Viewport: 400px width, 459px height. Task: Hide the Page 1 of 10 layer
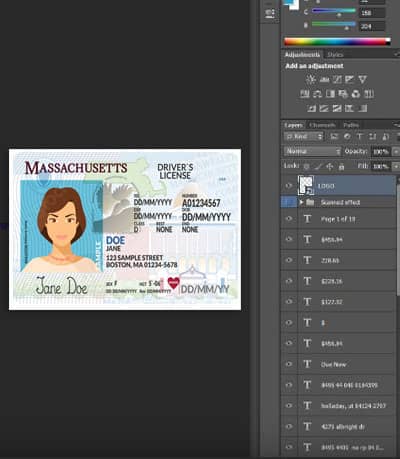(289, 219)
